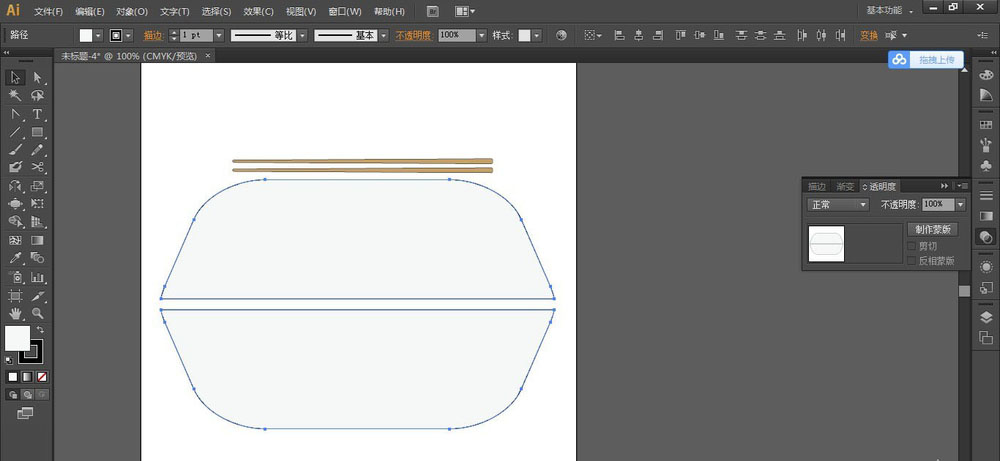Select the Type tool in toolbox
The height and width of the screenshot is (461, 1000).
[x=37, y=114]
